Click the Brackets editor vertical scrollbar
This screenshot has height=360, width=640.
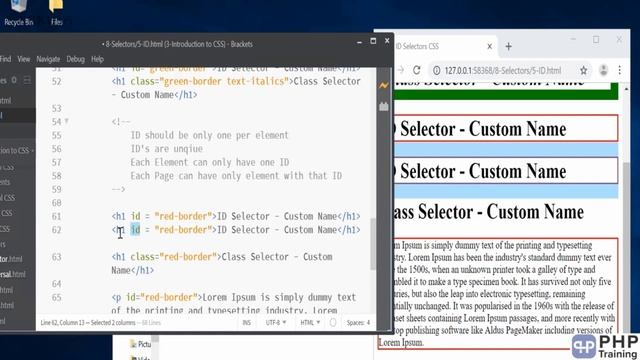click(373, 244)
